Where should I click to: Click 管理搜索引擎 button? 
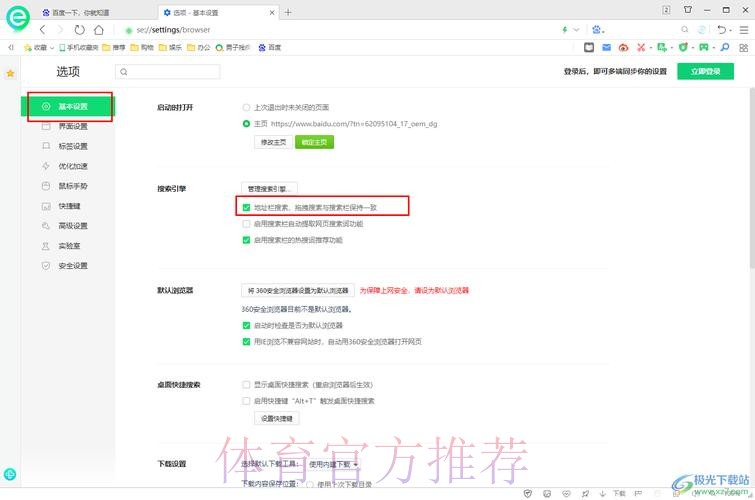268,188
